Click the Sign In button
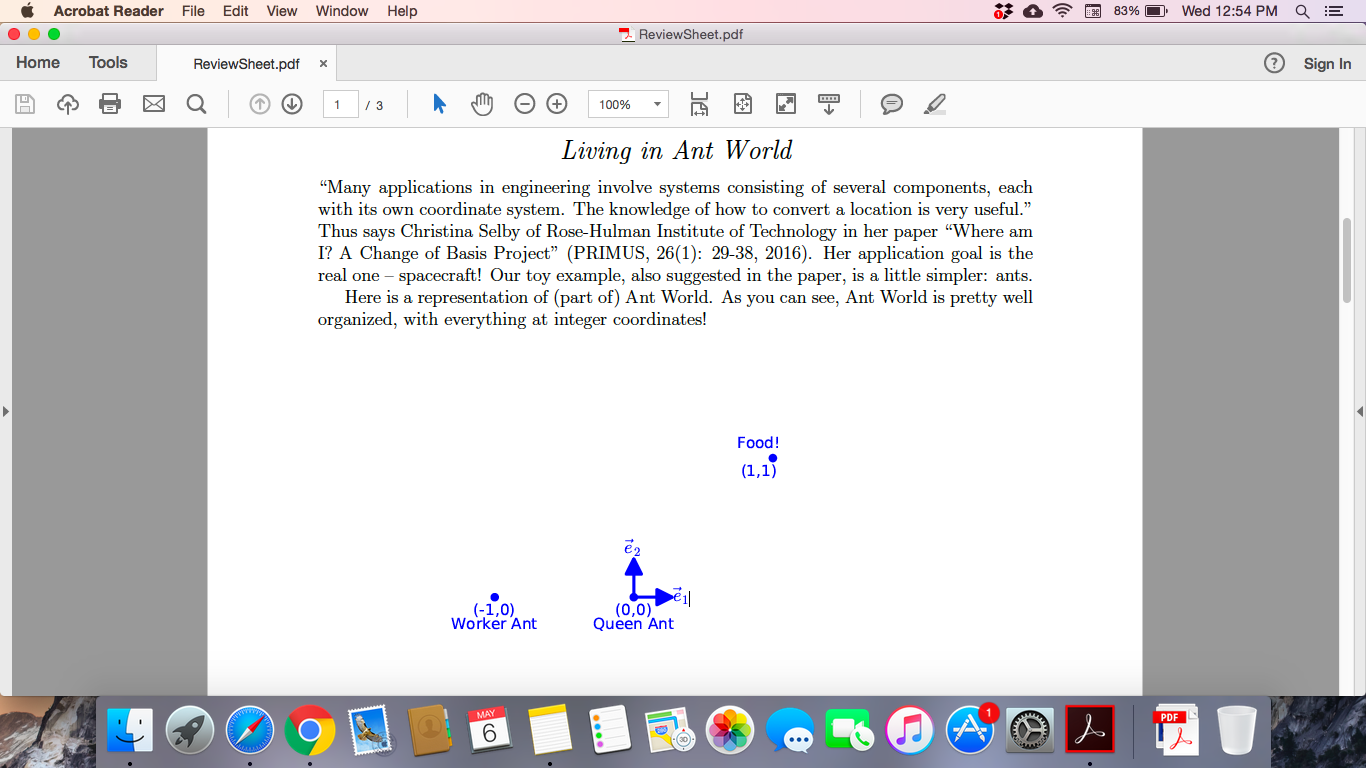The image size is (1366, 768). tap(1327, 63)
